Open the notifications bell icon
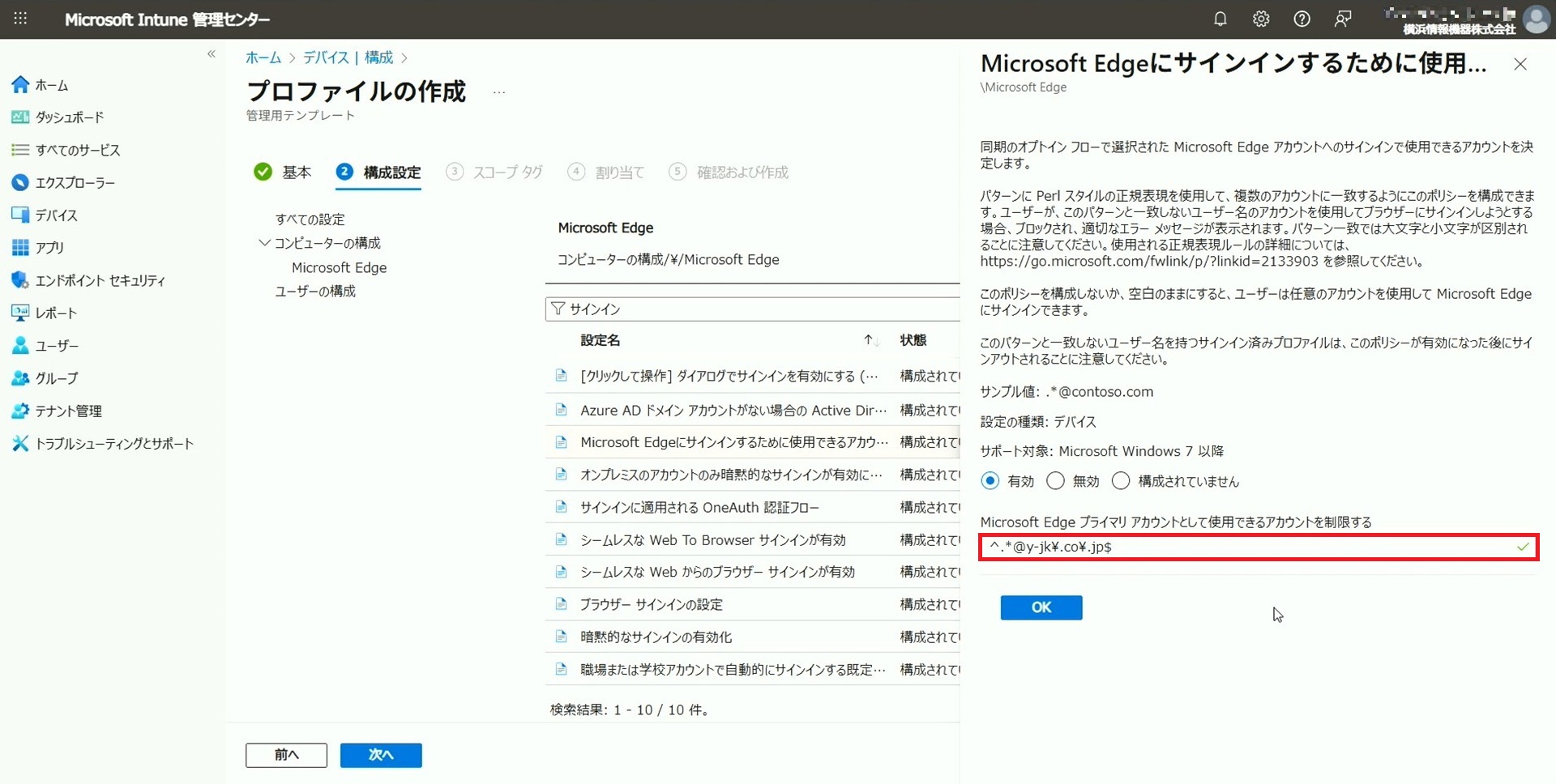 (x=1220, y=19)
